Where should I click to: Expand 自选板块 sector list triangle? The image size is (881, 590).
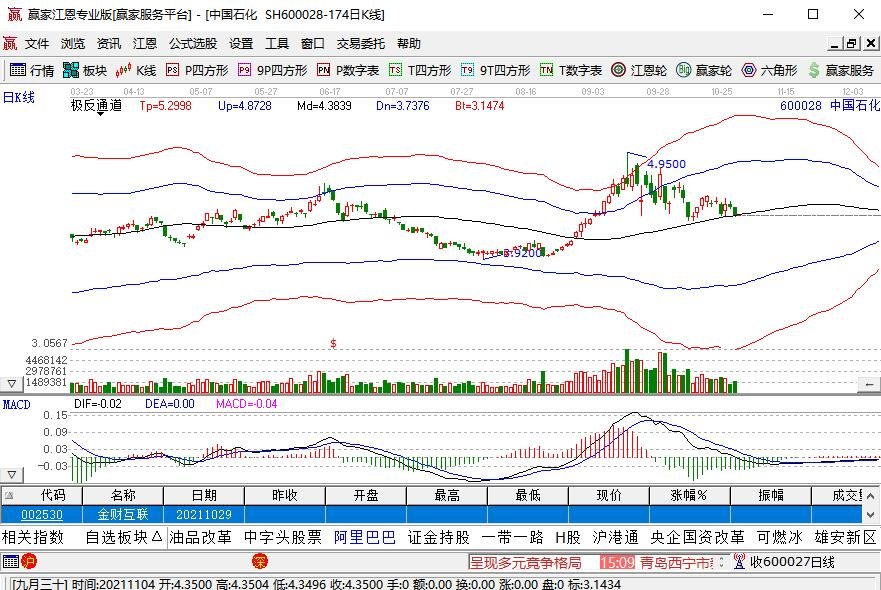(x=157, y=537)
